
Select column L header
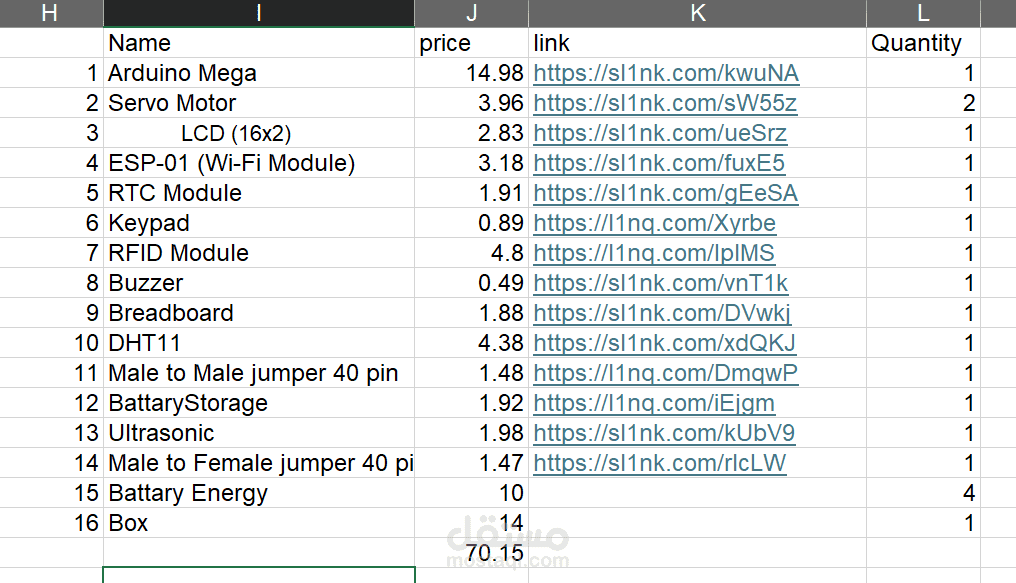(x=923, y=13)
